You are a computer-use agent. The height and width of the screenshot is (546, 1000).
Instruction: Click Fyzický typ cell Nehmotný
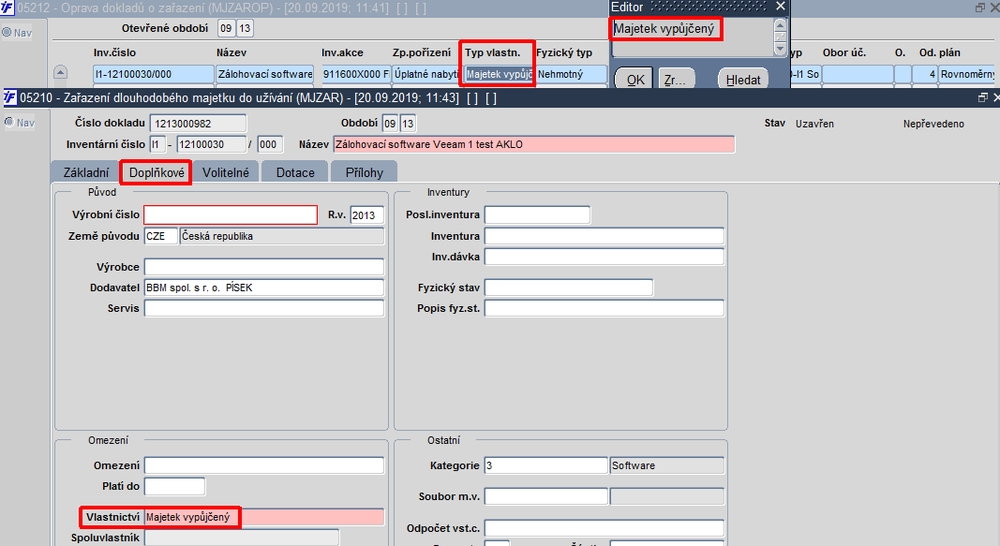(x=571, y=74)
